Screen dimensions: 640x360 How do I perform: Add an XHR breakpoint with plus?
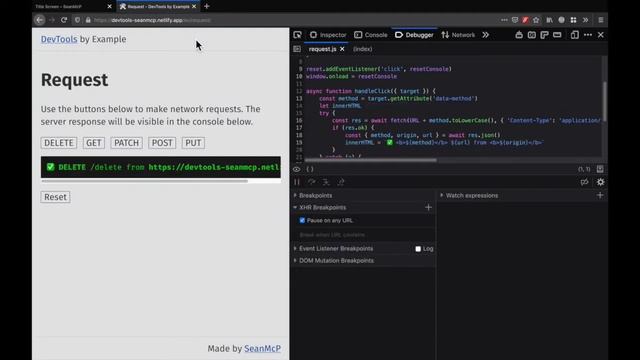click(x=428, y=207)
